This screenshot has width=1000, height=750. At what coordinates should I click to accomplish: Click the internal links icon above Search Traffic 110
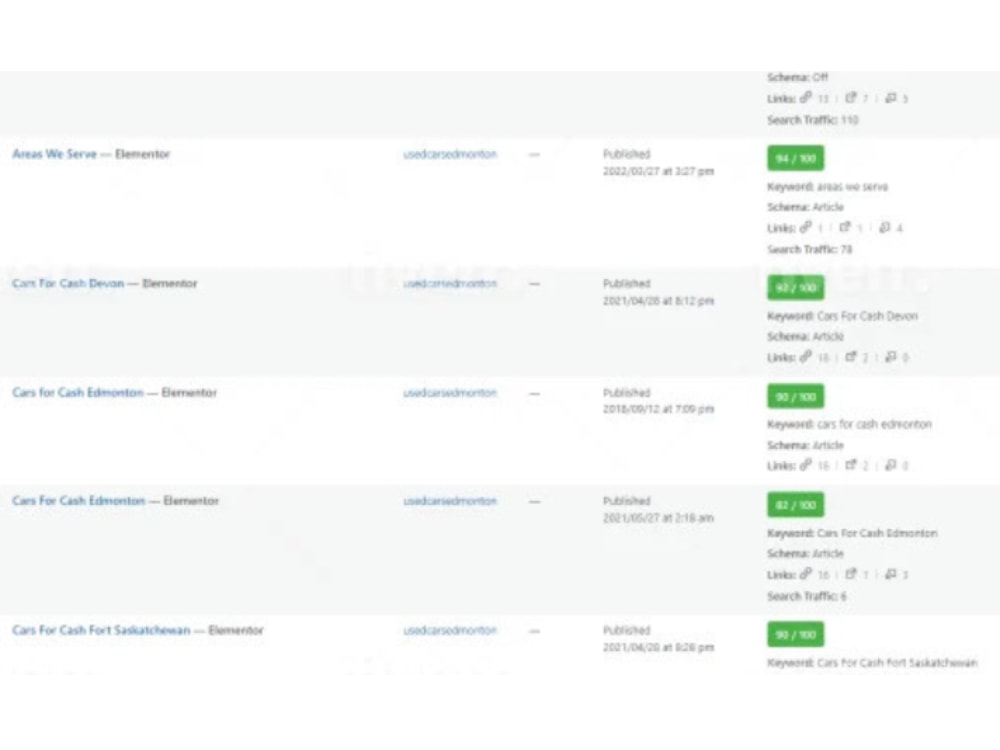tap(806, 98)
